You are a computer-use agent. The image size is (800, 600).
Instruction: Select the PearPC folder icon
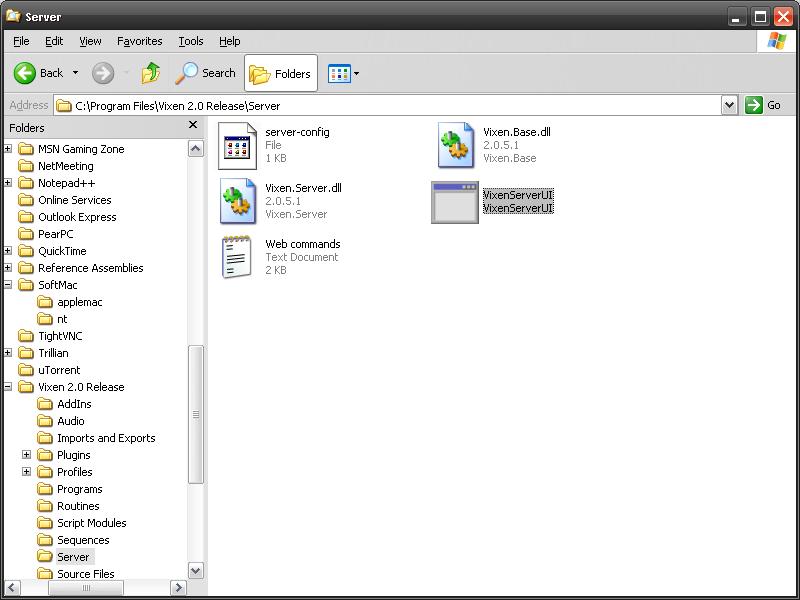26,234
